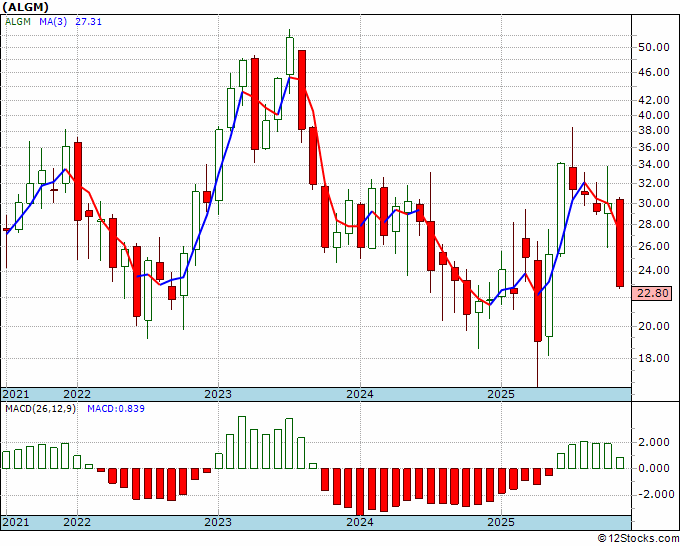The height and width of the screenshot is (546, 680).
Task: Click the 2023 marker on price timeline
Action: coord(218,394)
